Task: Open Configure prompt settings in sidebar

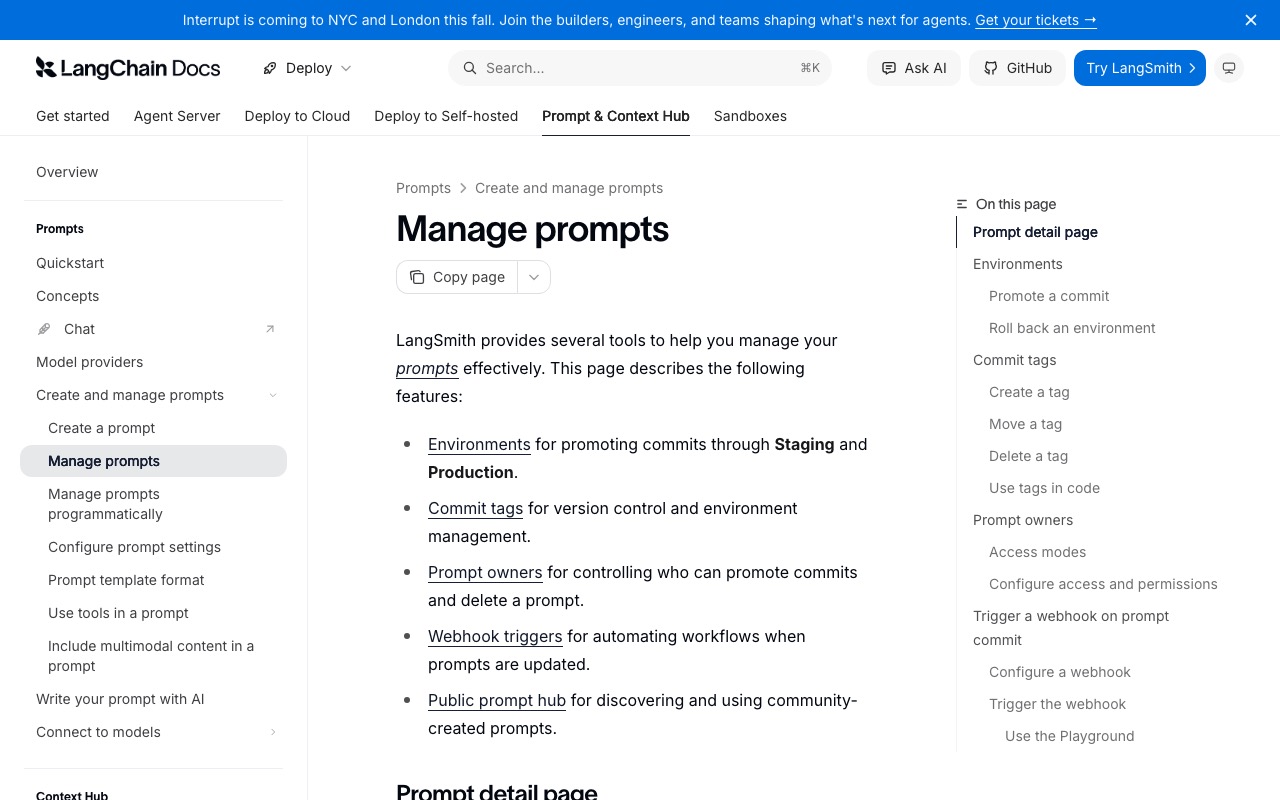Action: pos(153,547)
